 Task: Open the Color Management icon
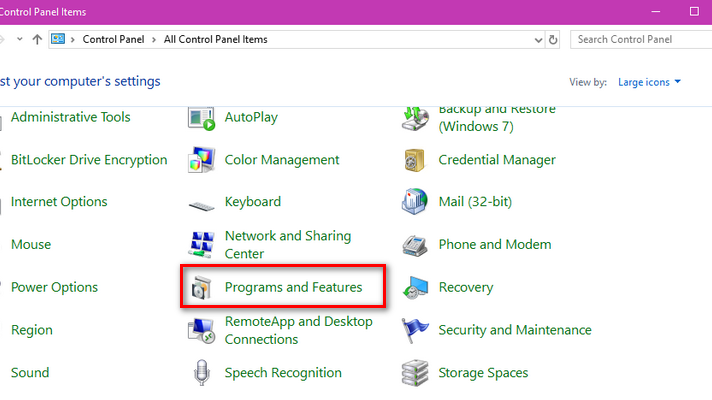(202, 160)
